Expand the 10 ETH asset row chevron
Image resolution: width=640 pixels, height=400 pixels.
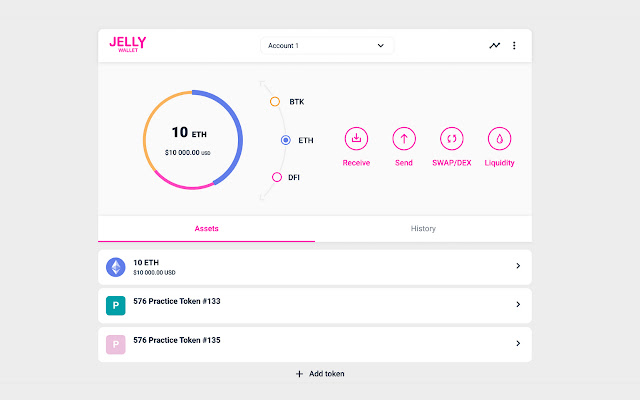[518, 266]
